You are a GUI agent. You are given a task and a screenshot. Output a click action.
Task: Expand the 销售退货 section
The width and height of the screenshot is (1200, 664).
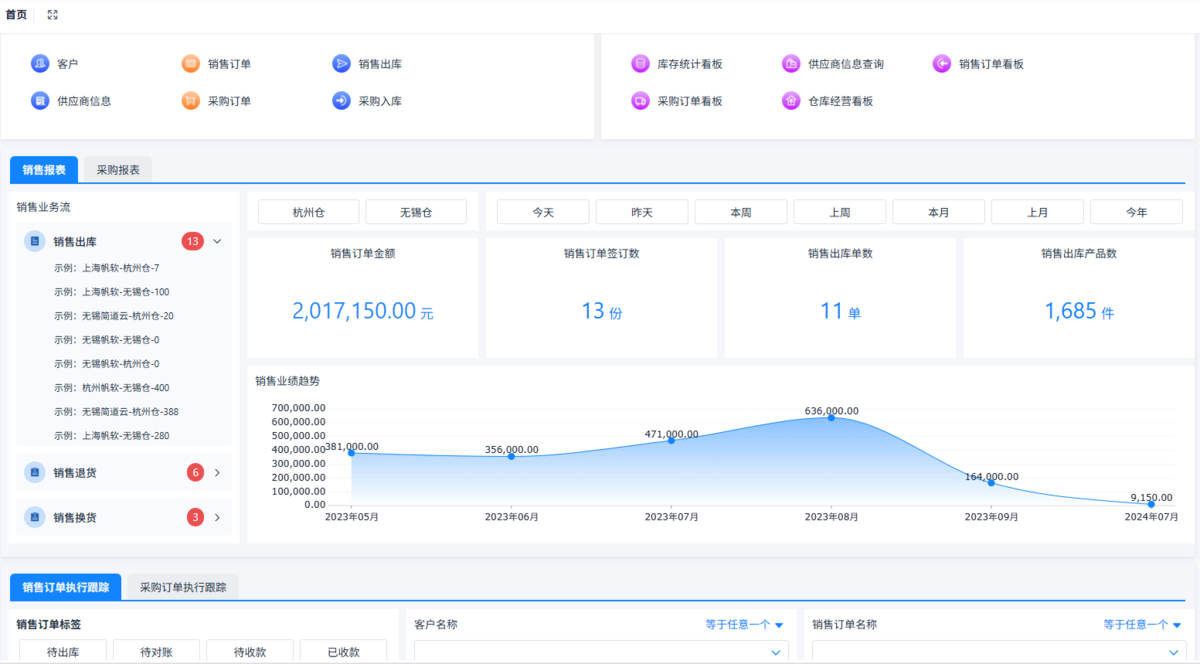pyautogui.click(x=217, y=472)
